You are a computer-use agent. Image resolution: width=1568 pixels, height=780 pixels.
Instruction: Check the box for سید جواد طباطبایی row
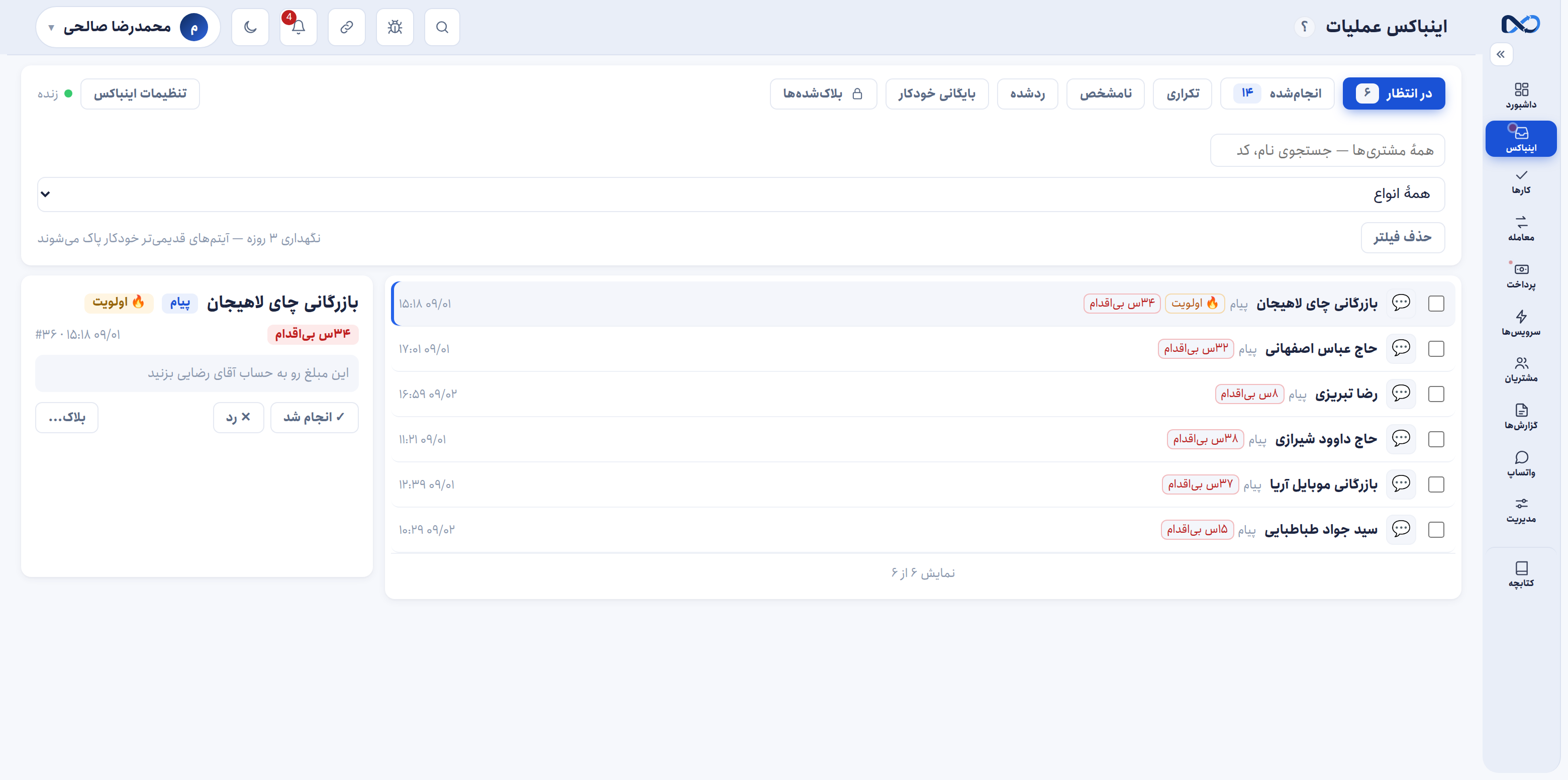1436,530
